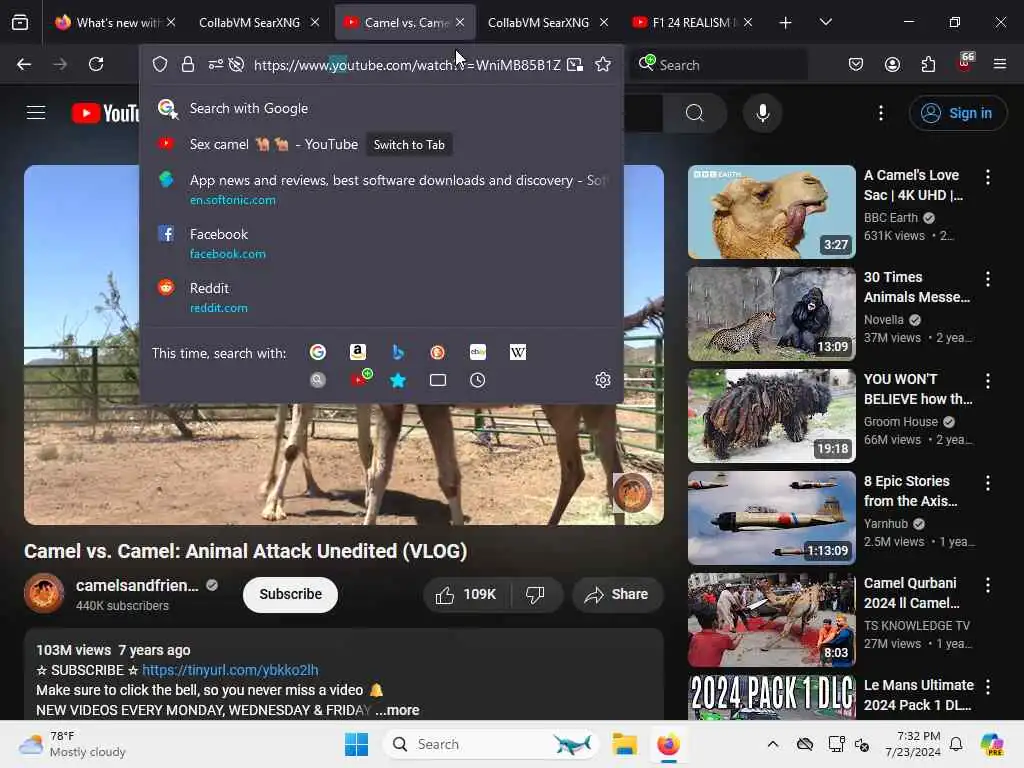Open options for YOU WON'T BELIEVE video

tap(987, 381)
